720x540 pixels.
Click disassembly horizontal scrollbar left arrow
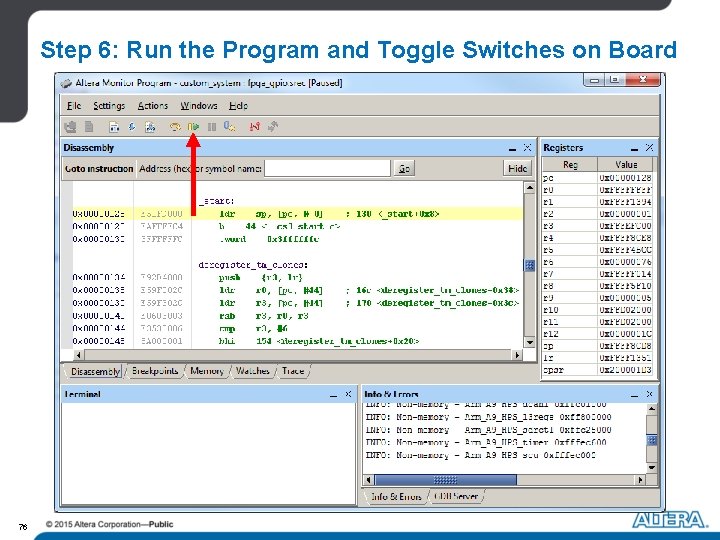coord(79,355)
